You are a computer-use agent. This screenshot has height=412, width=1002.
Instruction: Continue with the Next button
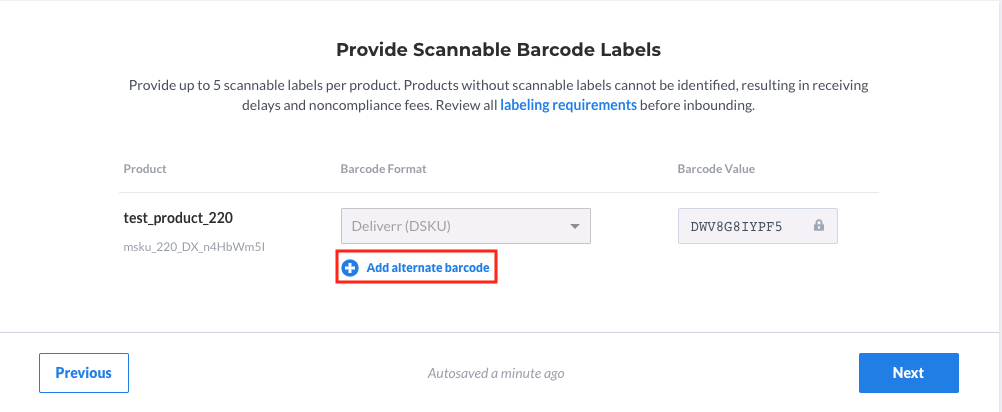pos(908,373)
